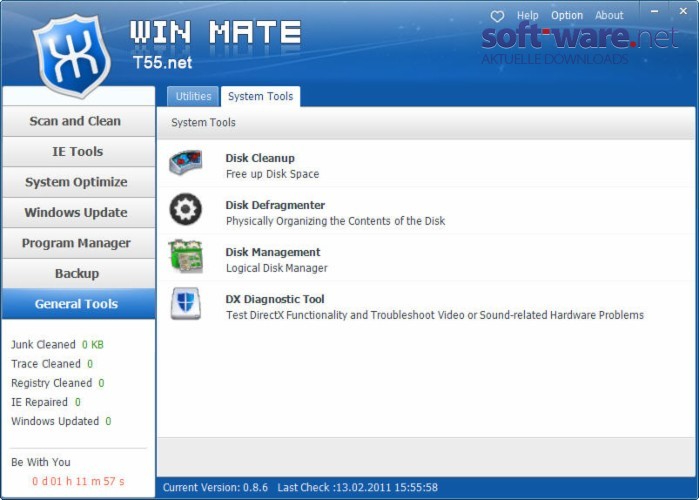Select the System Tools tab
699x500 pixels.
click(x=260, y=96)
